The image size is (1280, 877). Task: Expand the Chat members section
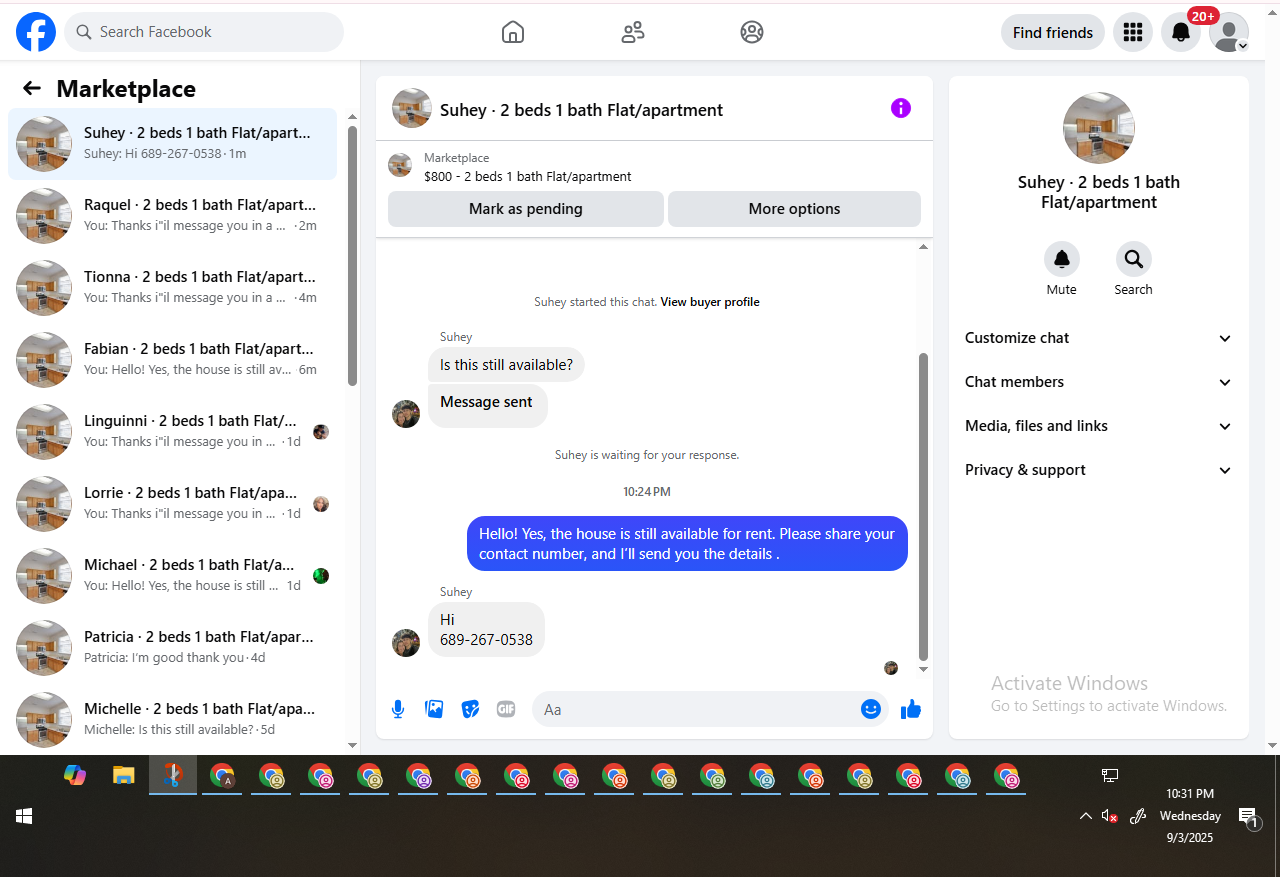pyautogui.click(x=1099, y=382)
